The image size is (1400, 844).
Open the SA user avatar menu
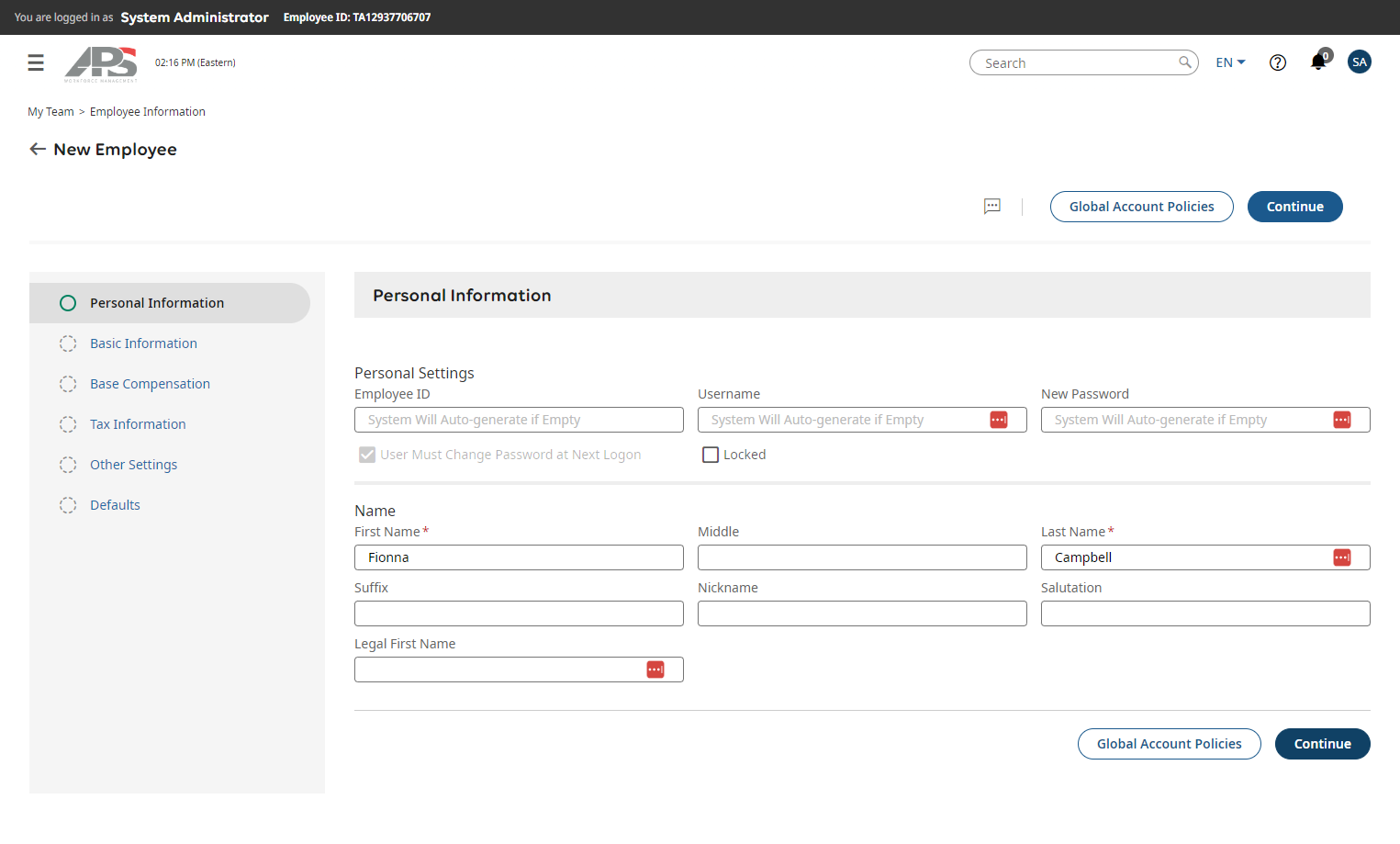point(1360,62)
